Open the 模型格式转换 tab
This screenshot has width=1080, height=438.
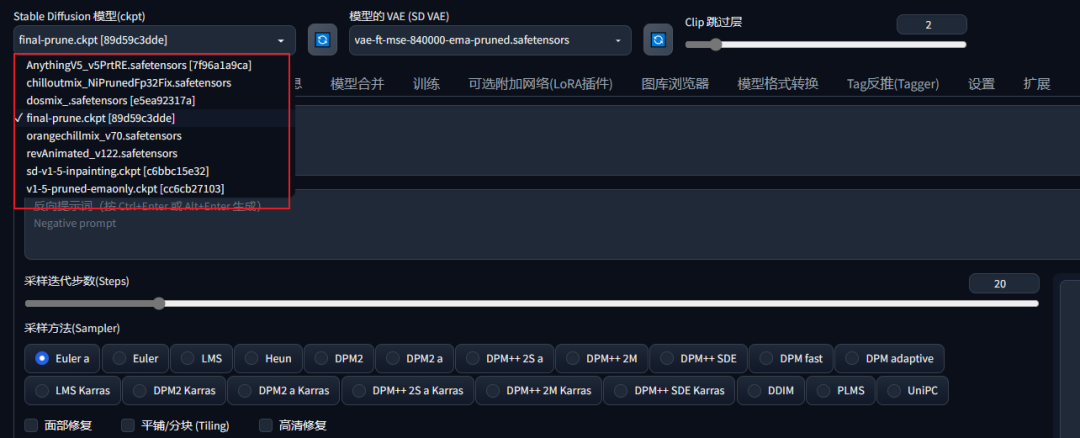[x=778, y=84]
